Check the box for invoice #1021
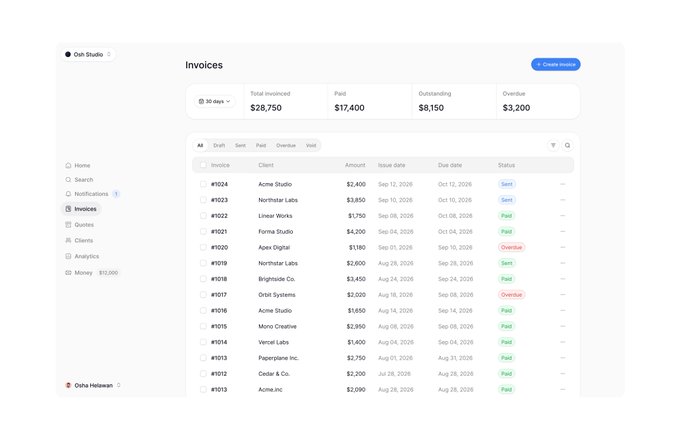 [203, 231]
